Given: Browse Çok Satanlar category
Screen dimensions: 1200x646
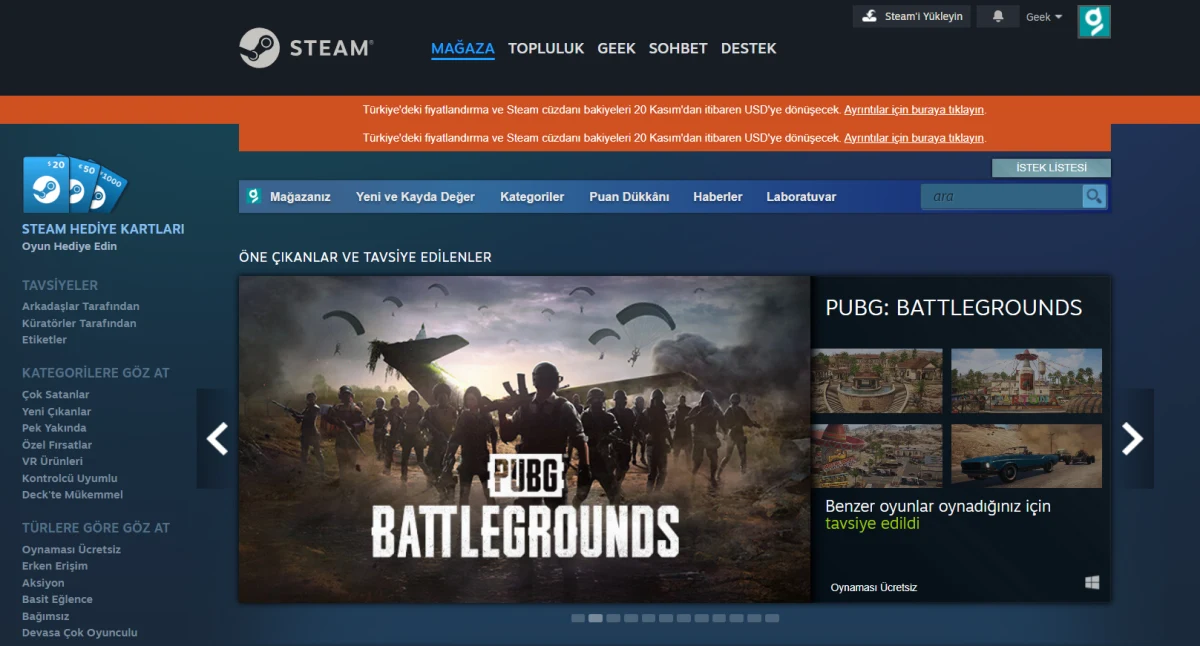Looking at the screenshot, I should [x=56, y=395].
